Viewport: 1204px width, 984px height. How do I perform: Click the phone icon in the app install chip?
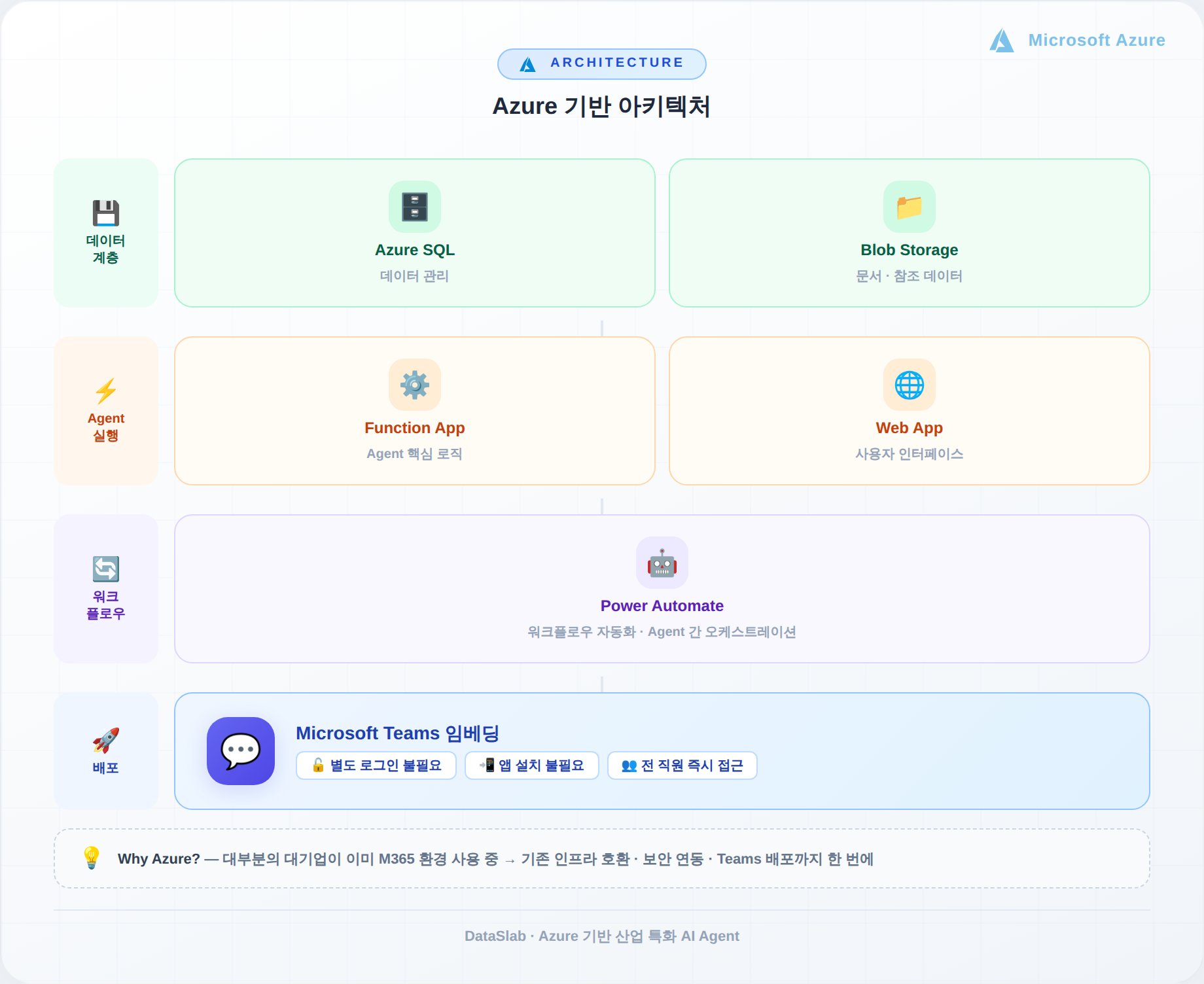[487, 765]
